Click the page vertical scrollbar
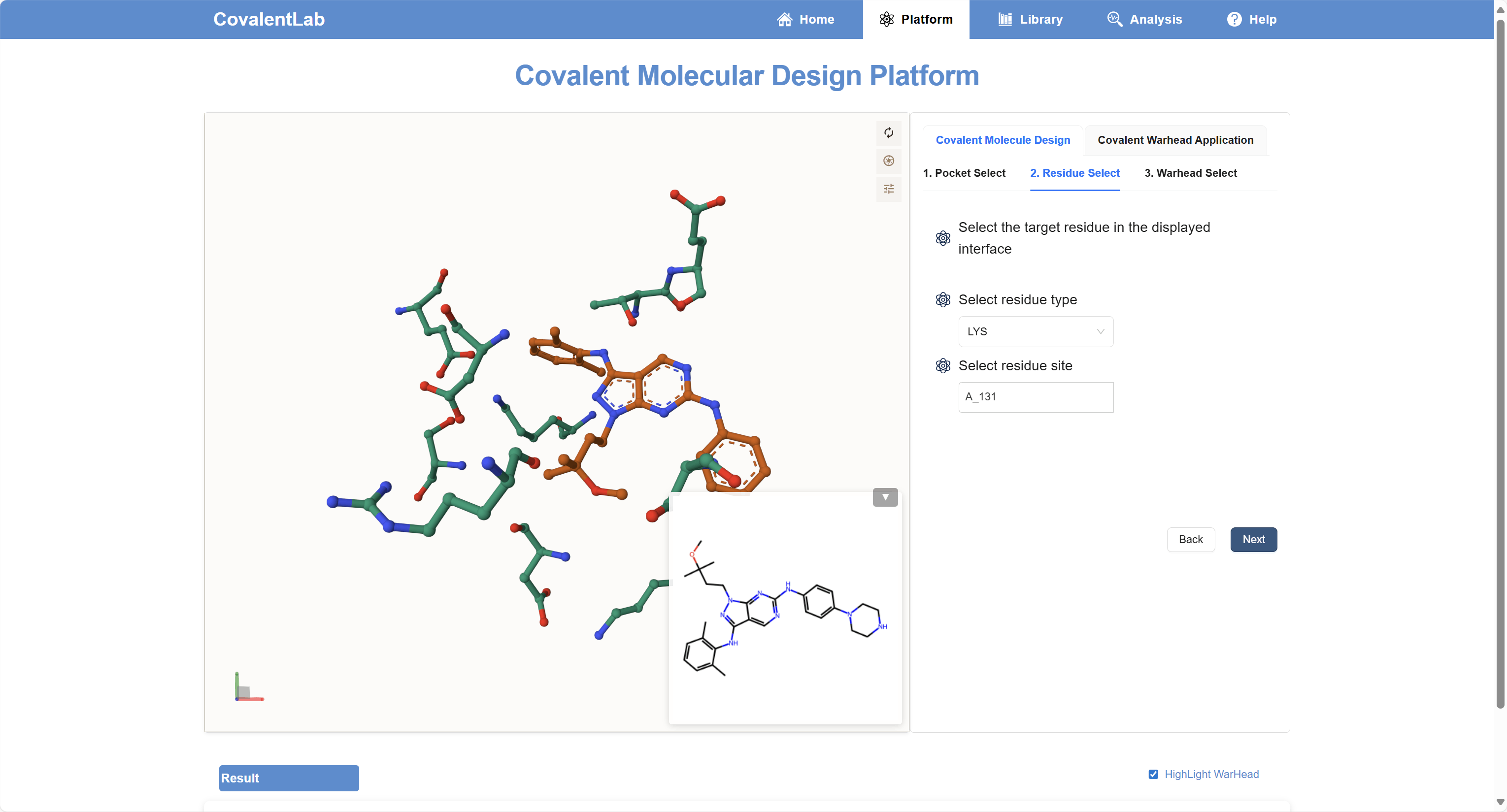Viewport: 1507px width, 812px height. point(1500,362)
